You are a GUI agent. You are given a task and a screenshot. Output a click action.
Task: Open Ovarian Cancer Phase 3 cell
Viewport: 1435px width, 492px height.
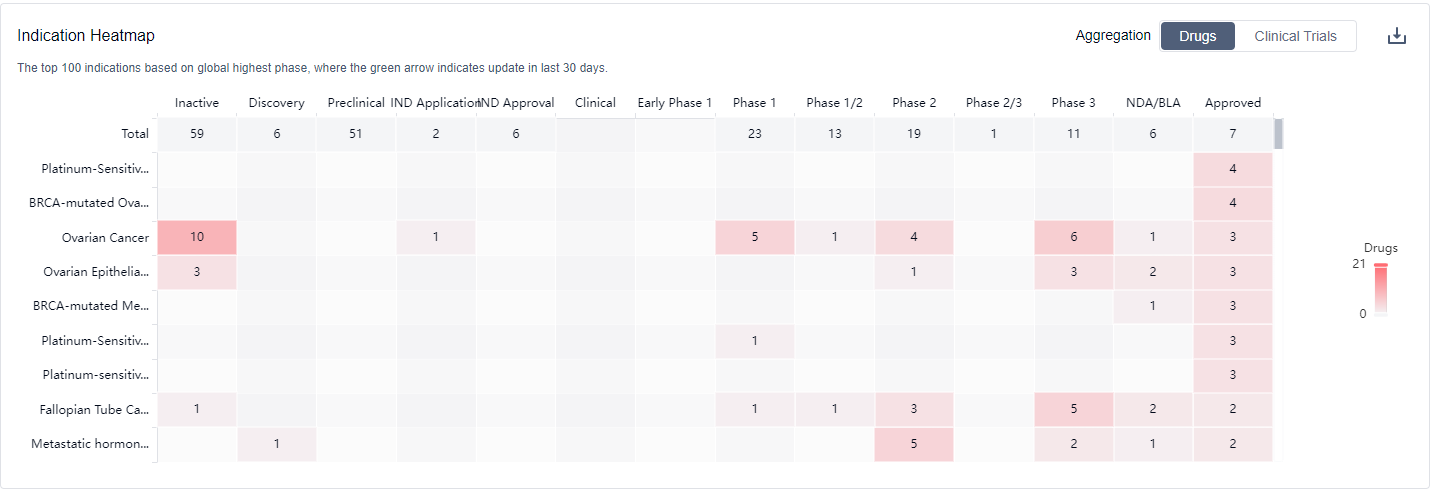1073,238
